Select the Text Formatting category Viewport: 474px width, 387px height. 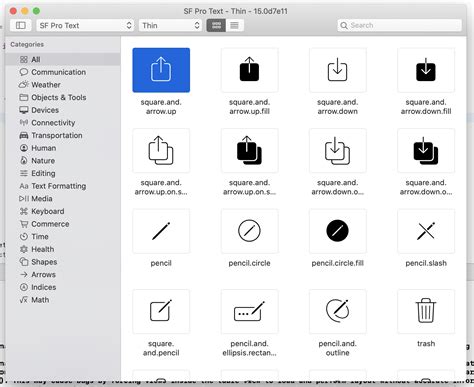click(63, 186)
